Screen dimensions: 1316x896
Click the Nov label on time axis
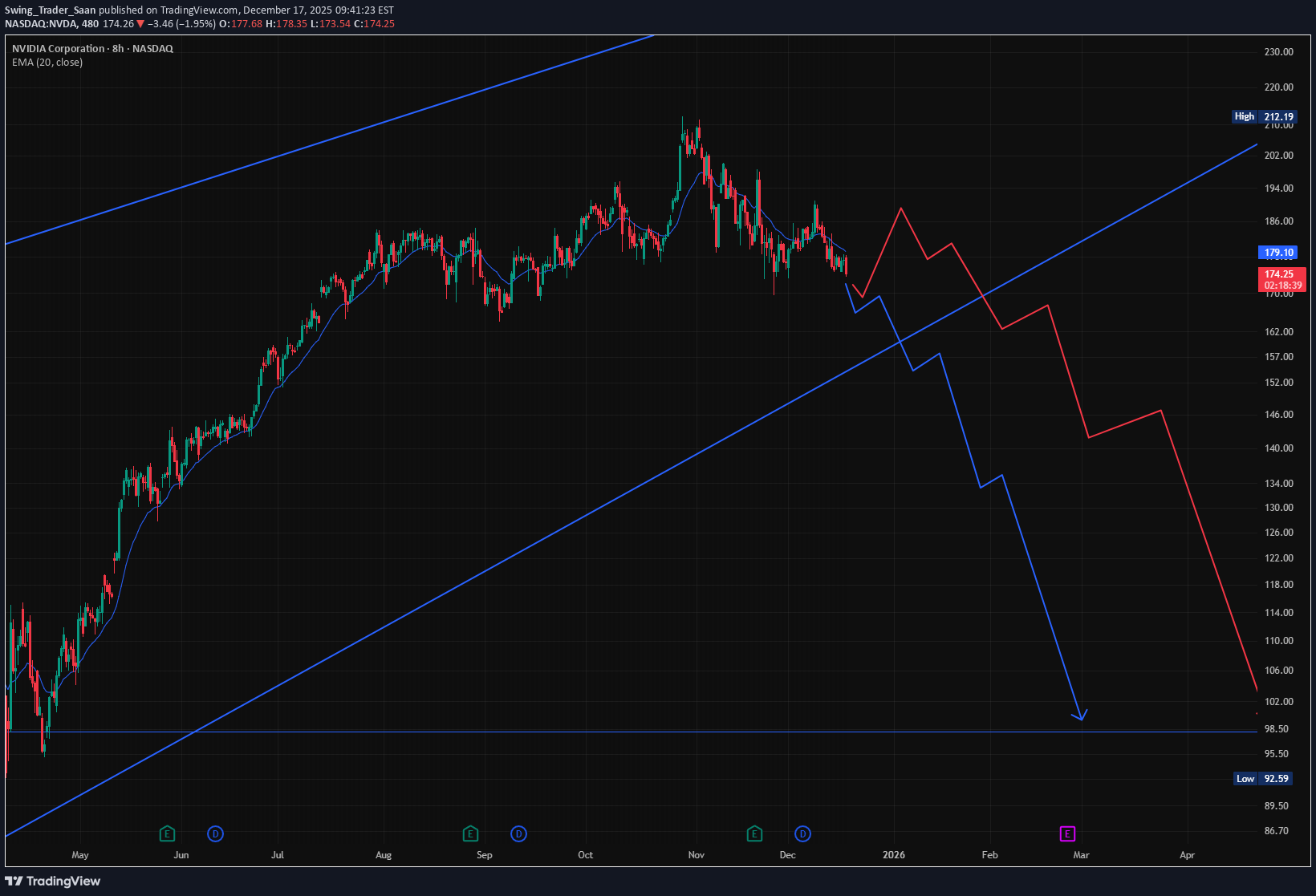tap(695, 855)
